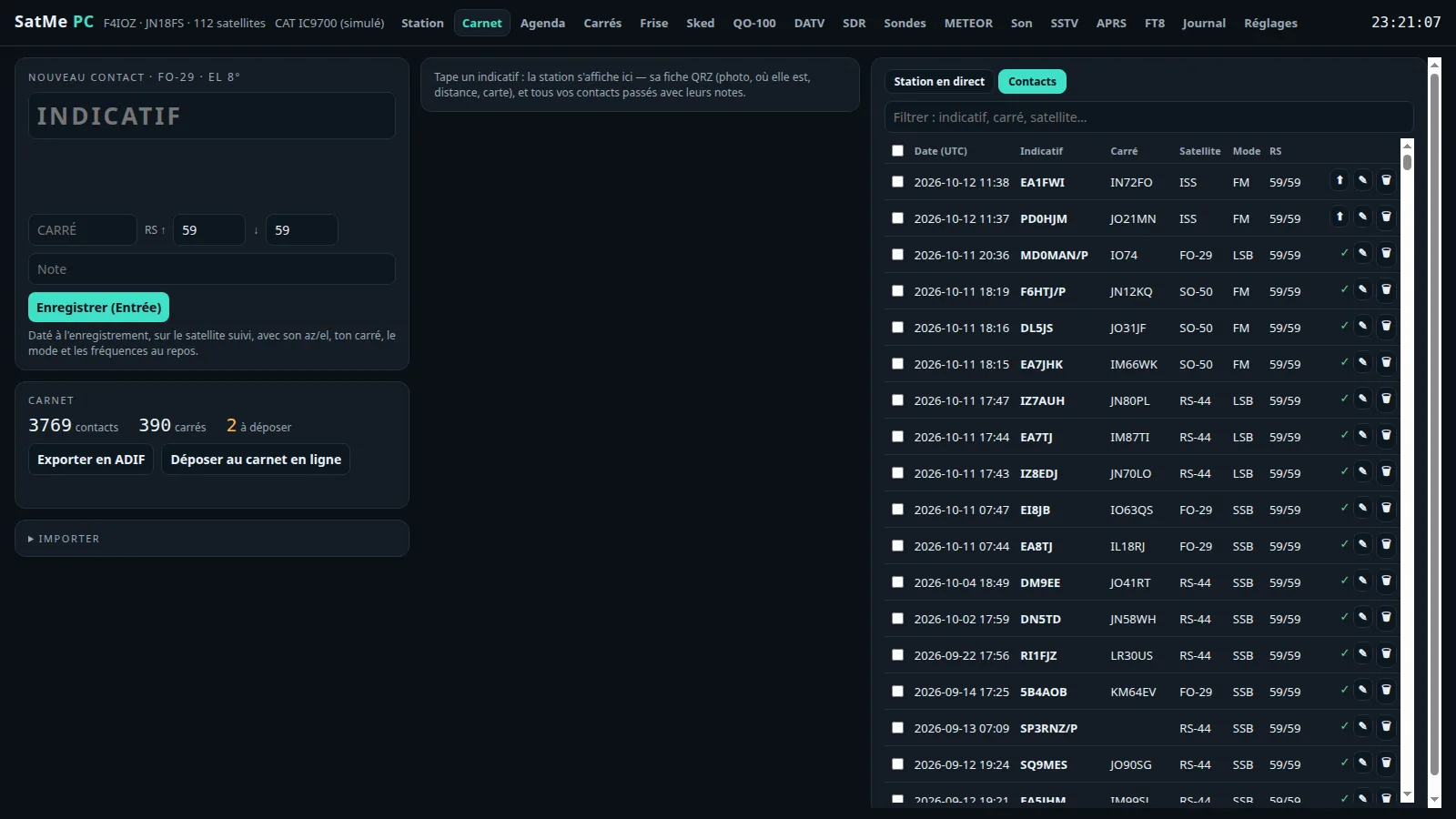Screen dimensions: 1456x819
Task: Delete the EA7TJ contact entry
Action: coord(1386,435)
